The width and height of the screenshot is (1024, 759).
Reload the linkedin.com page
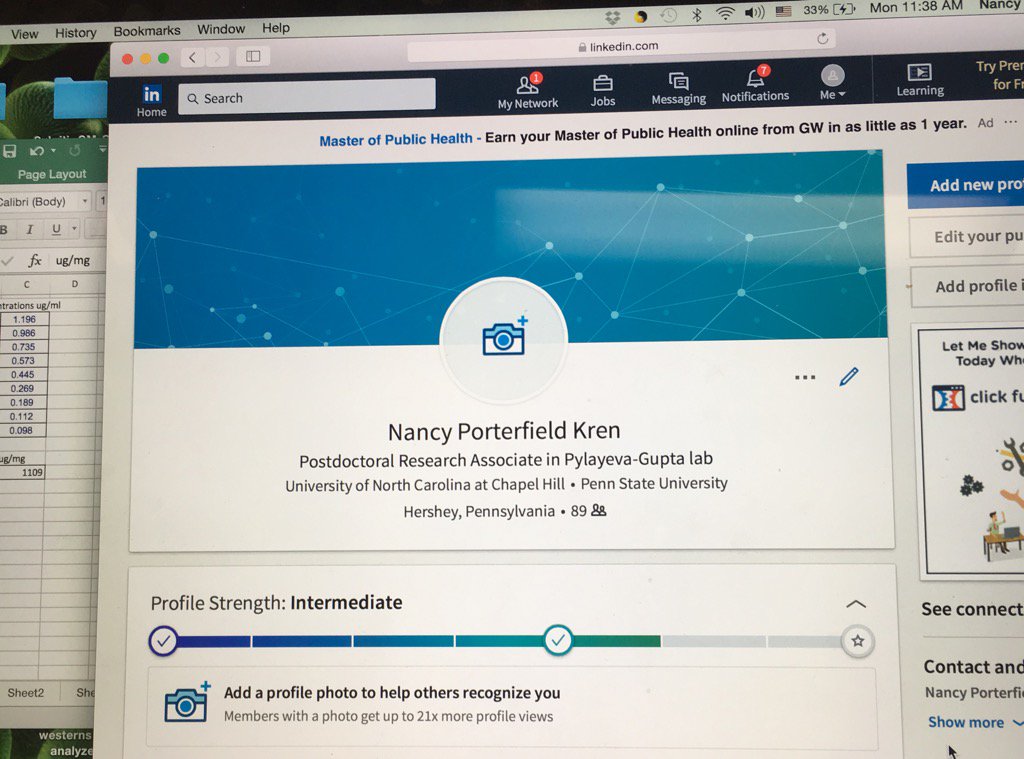pyautogui.click(x=823, y=39)
